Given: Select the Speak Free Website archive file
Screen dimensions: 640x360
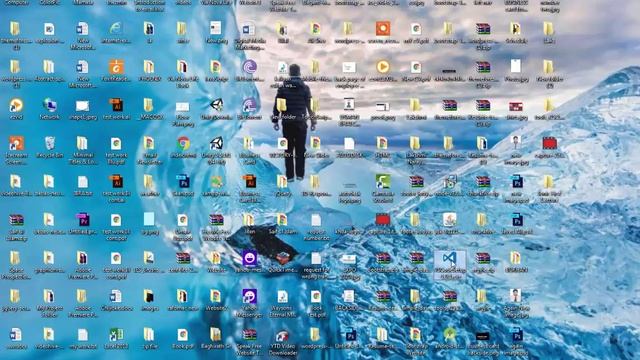Looking at the screenshot, I should [x=249, y=336].
